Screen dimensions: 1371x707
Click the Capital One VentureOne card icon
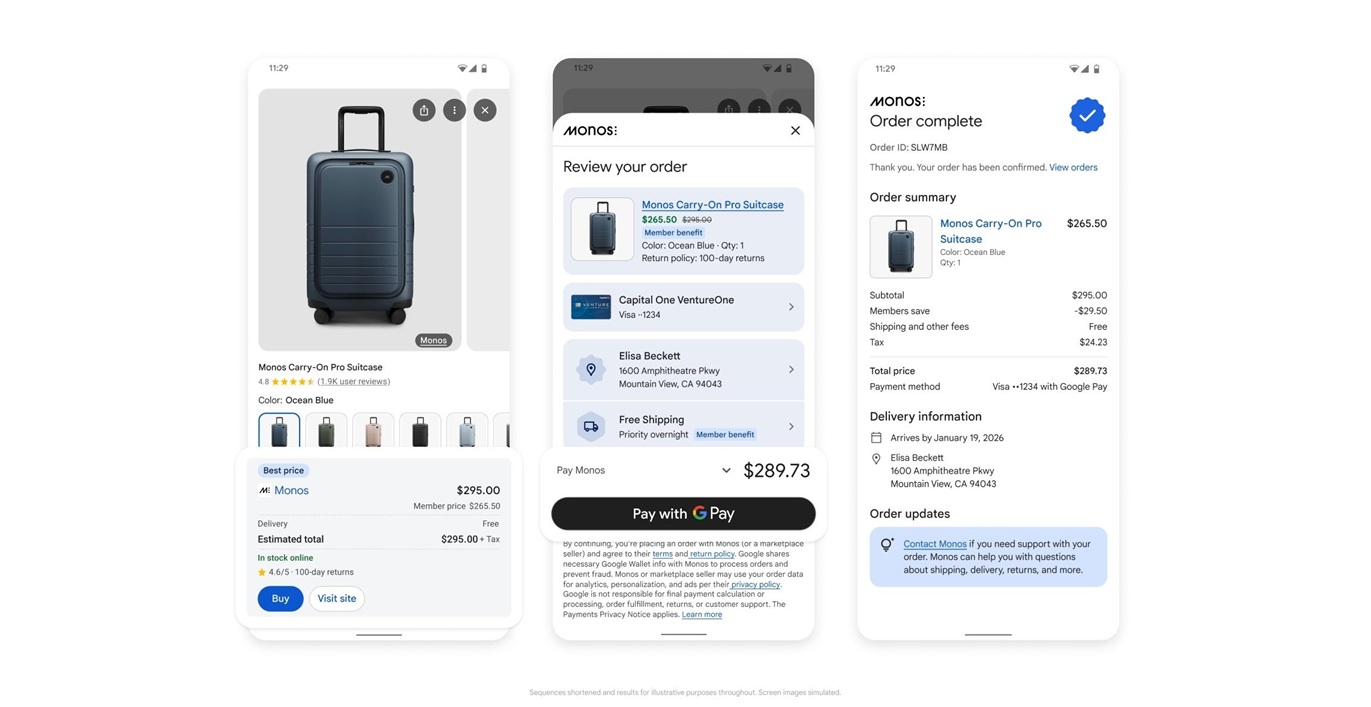pos(591,307)
